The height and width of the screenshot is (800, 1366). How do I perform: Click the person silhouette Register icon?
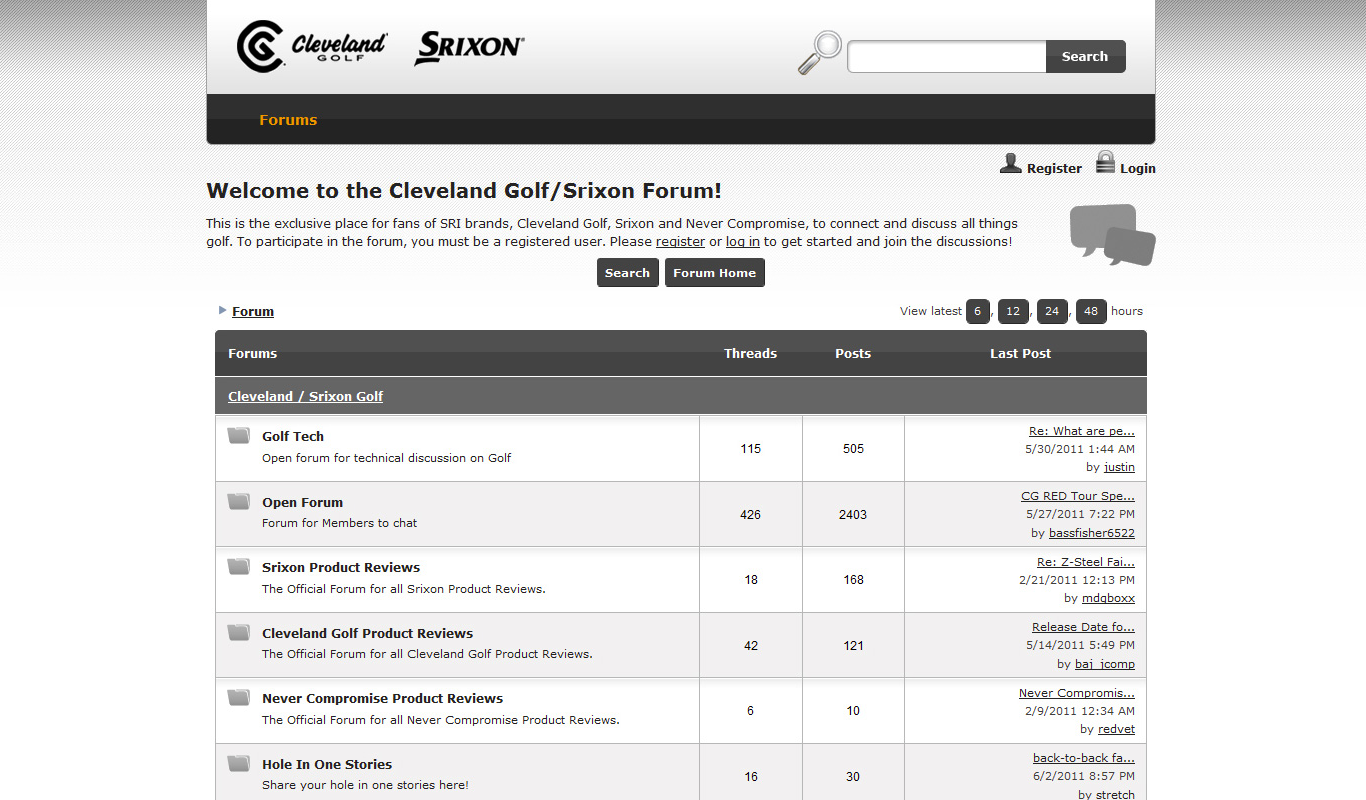click(1010, 162)
